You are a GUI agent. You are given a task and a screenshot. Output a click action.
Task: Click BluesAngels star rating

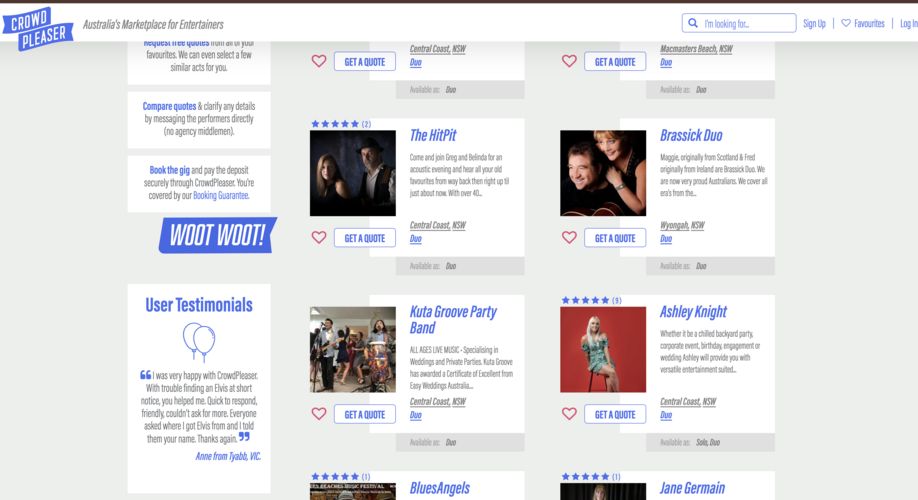click(x=335, y=477)
